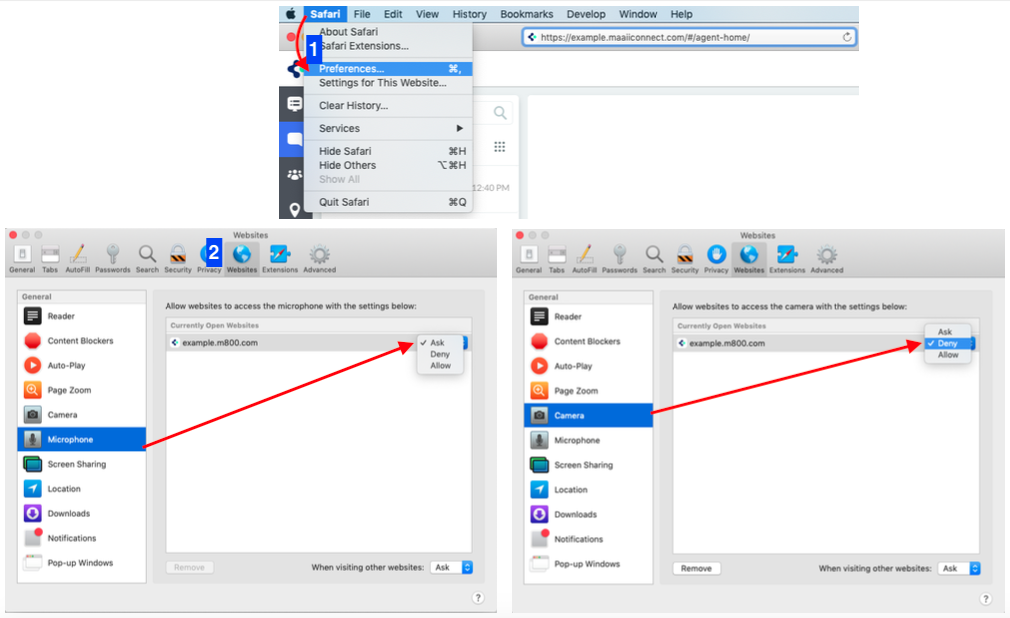Image resolution: width=1010 pixels, height=618 pixels.
Task: Open the History menu
Action: [x=469, y=14]
